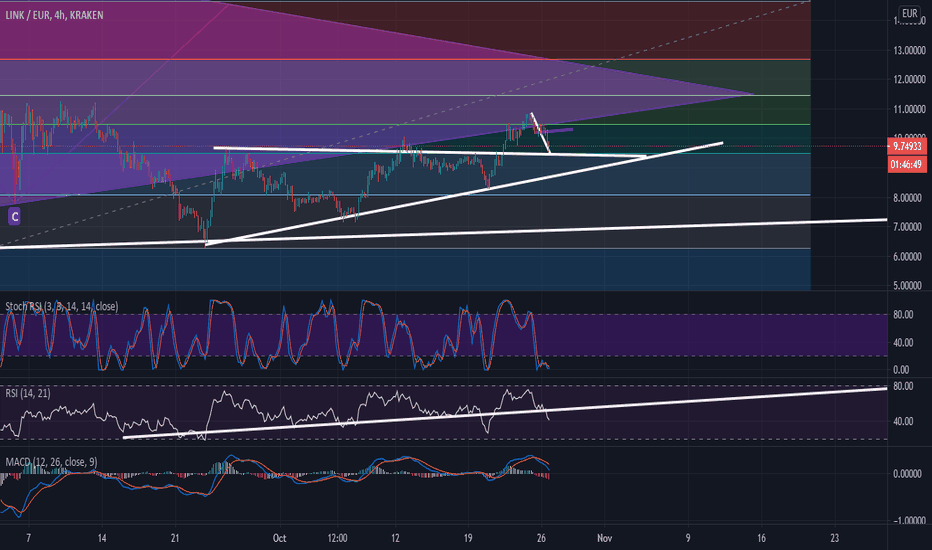Click the 26 date label on time axis
The width and height of the screenshot is (932, 550).
(541, 538)
